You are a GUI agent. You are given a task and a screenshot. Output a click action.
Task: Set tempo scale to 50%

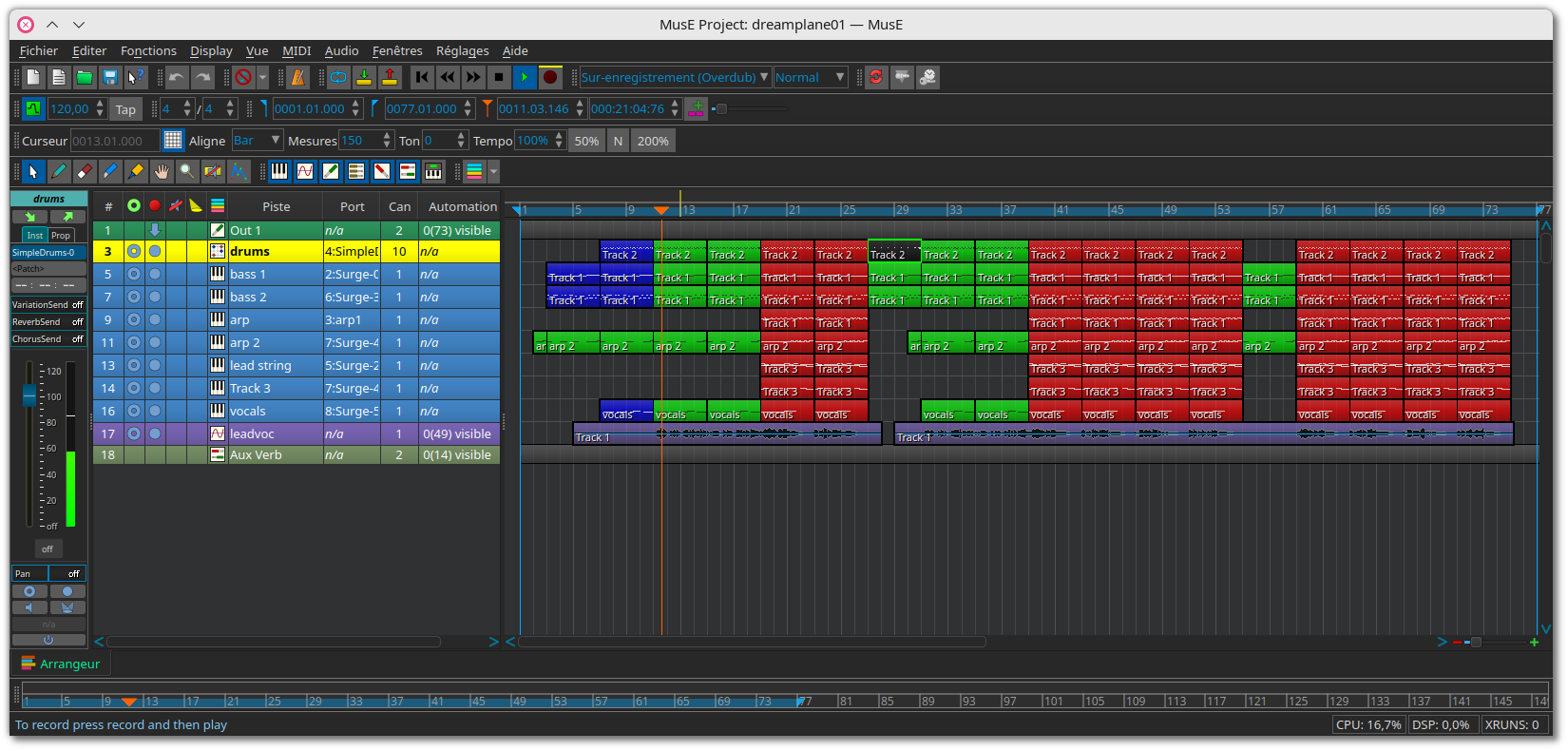coord(586,141)
